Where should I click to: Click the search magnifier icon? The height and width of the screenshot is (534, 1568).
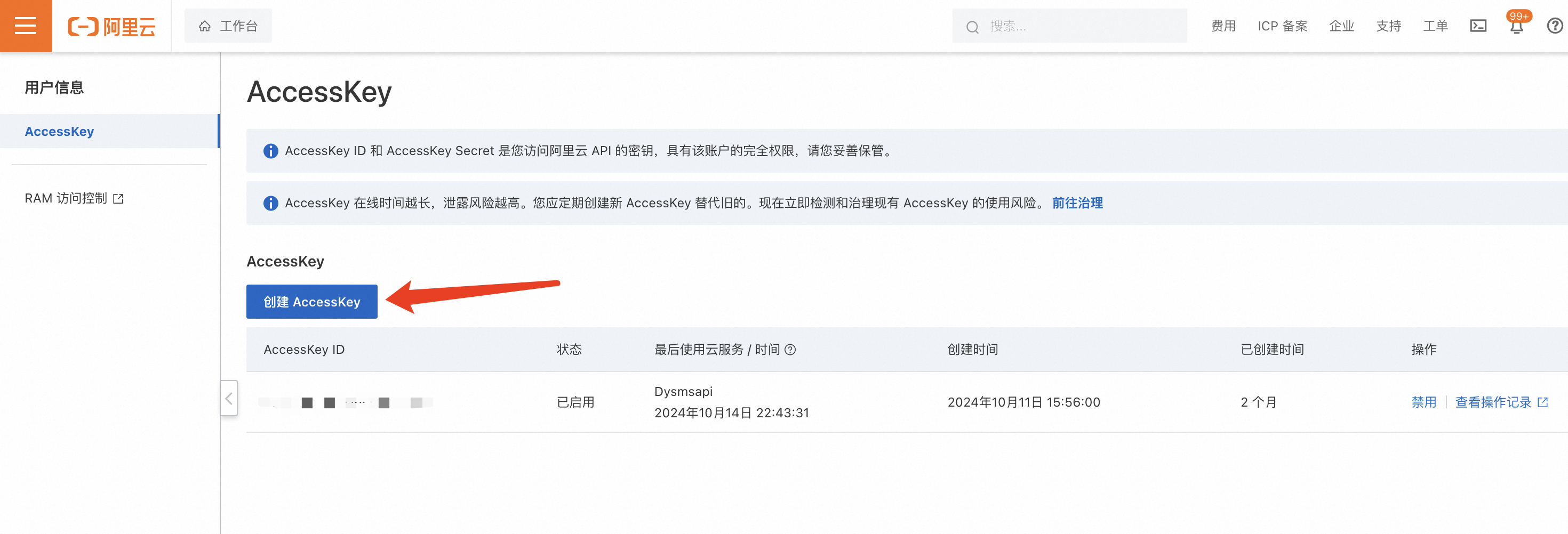tap(972, 27)
